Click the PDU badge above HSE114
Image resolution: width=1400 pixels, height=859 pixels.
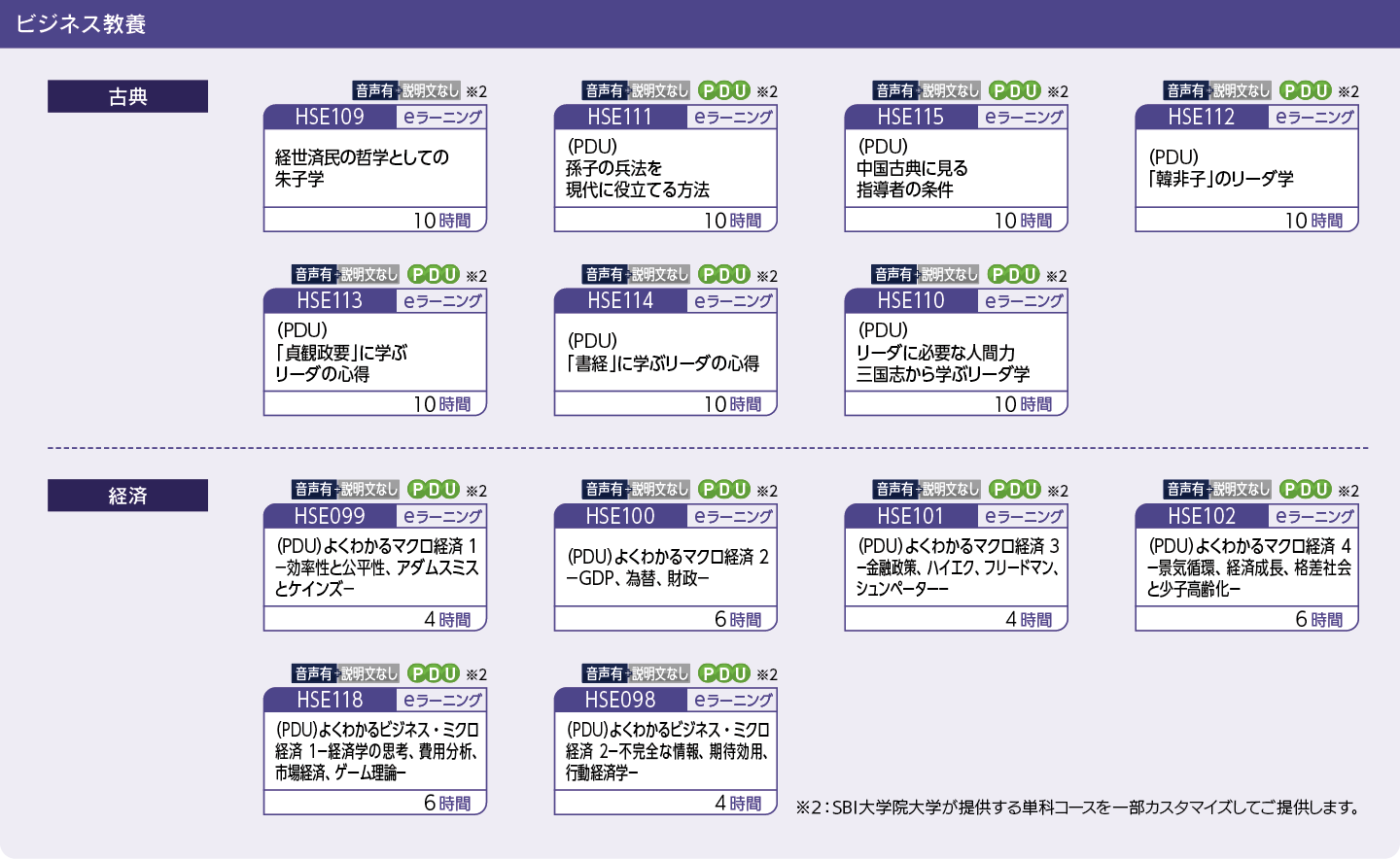724,274
